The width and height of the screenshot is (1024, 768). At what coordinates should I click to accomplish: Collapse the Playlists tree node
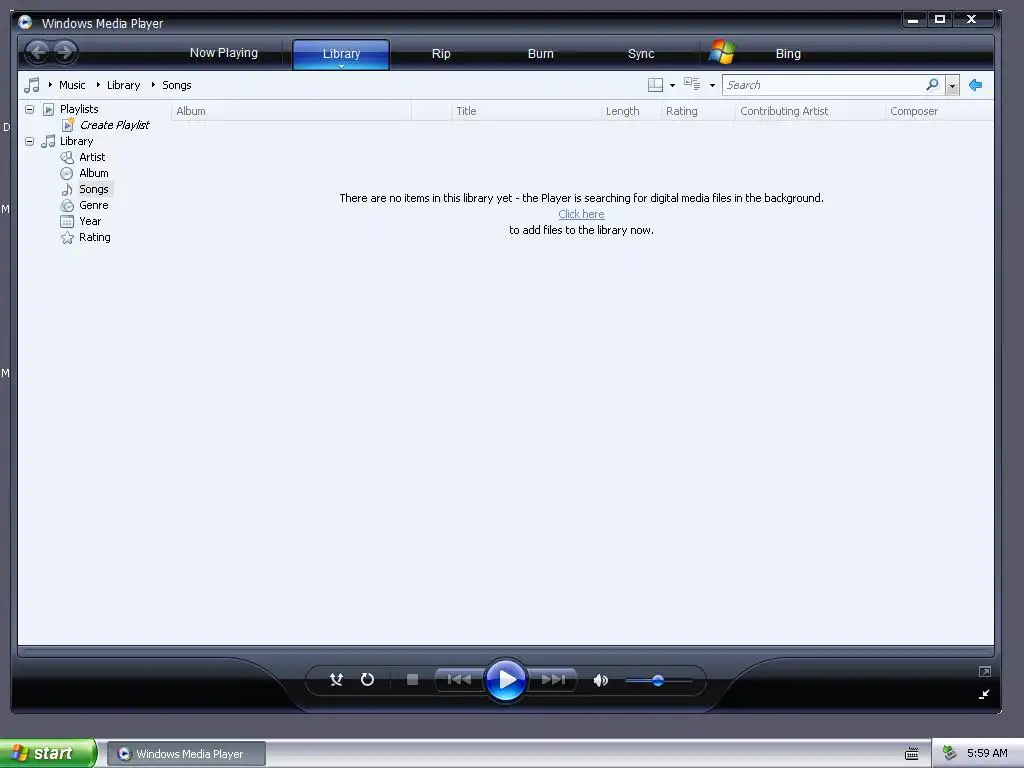click(29, 109)
